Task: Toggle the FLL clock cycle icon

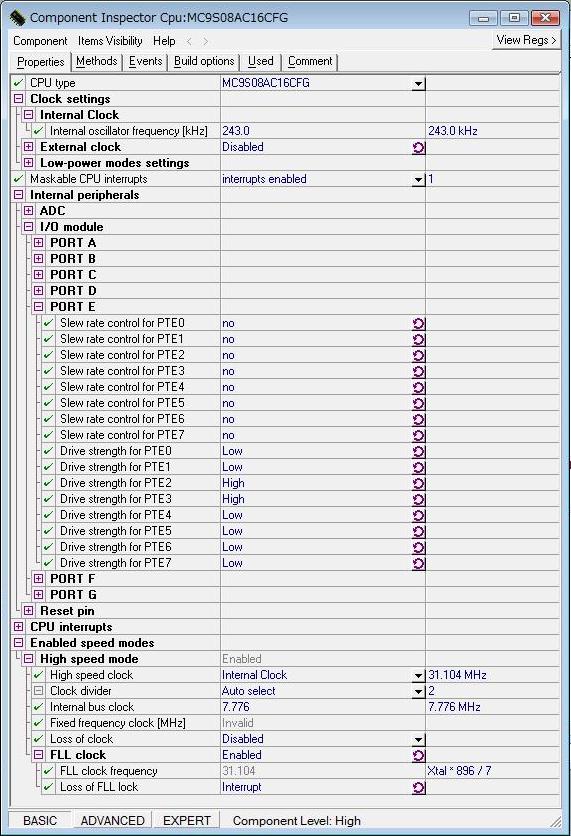Action: (x=419, y=755)
